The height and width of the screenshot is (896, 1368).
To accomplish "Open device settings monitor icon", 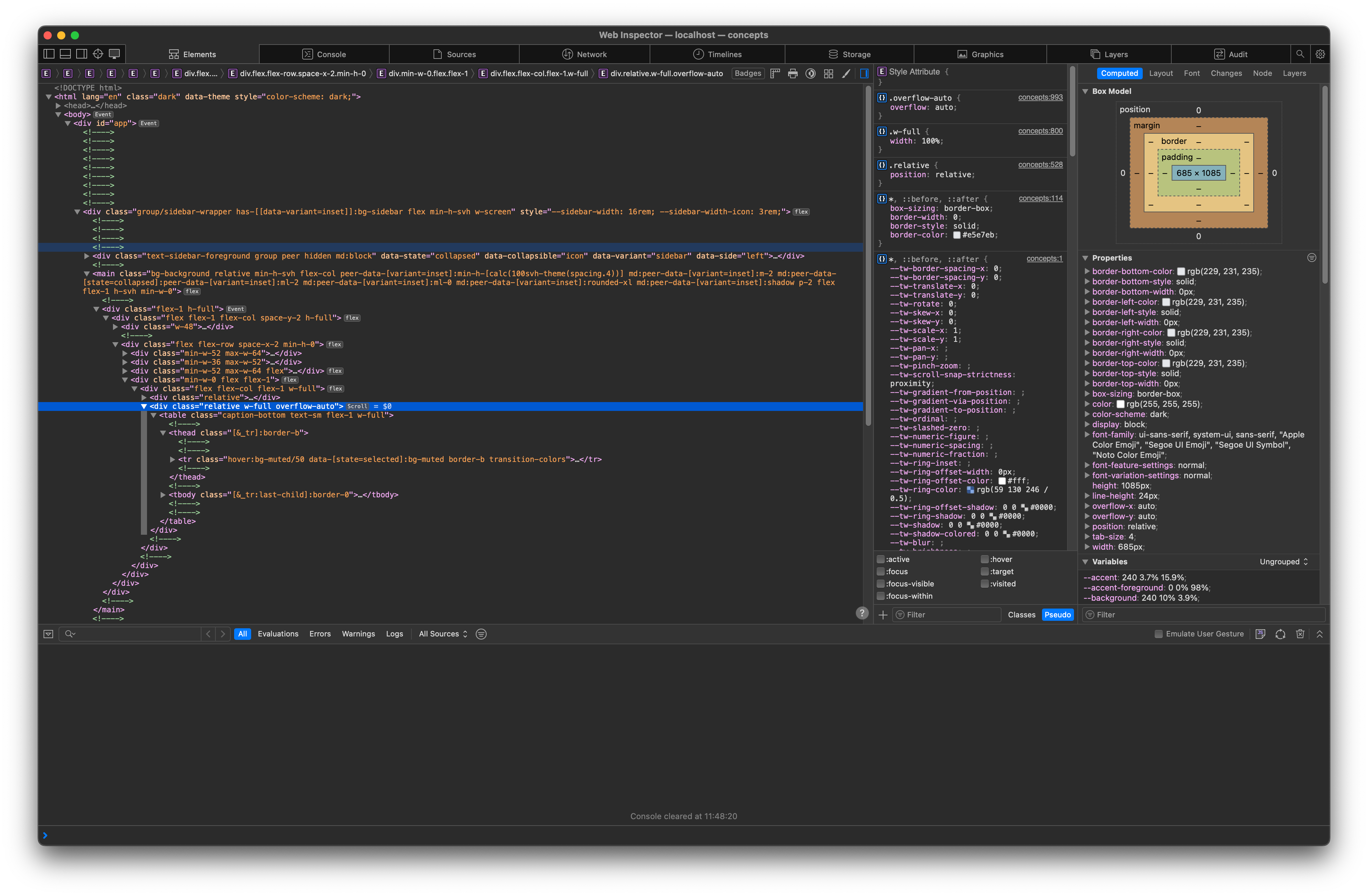I will 114,54.
